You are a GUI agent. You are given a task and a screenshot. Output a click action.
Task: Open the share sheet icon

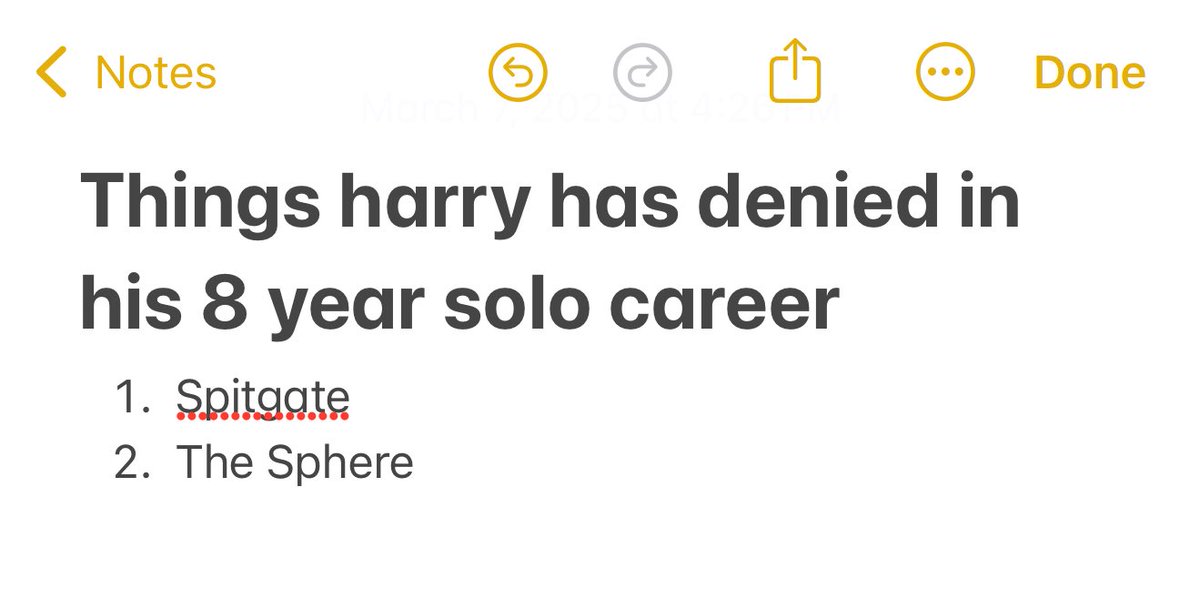click(x=795, y=70)
